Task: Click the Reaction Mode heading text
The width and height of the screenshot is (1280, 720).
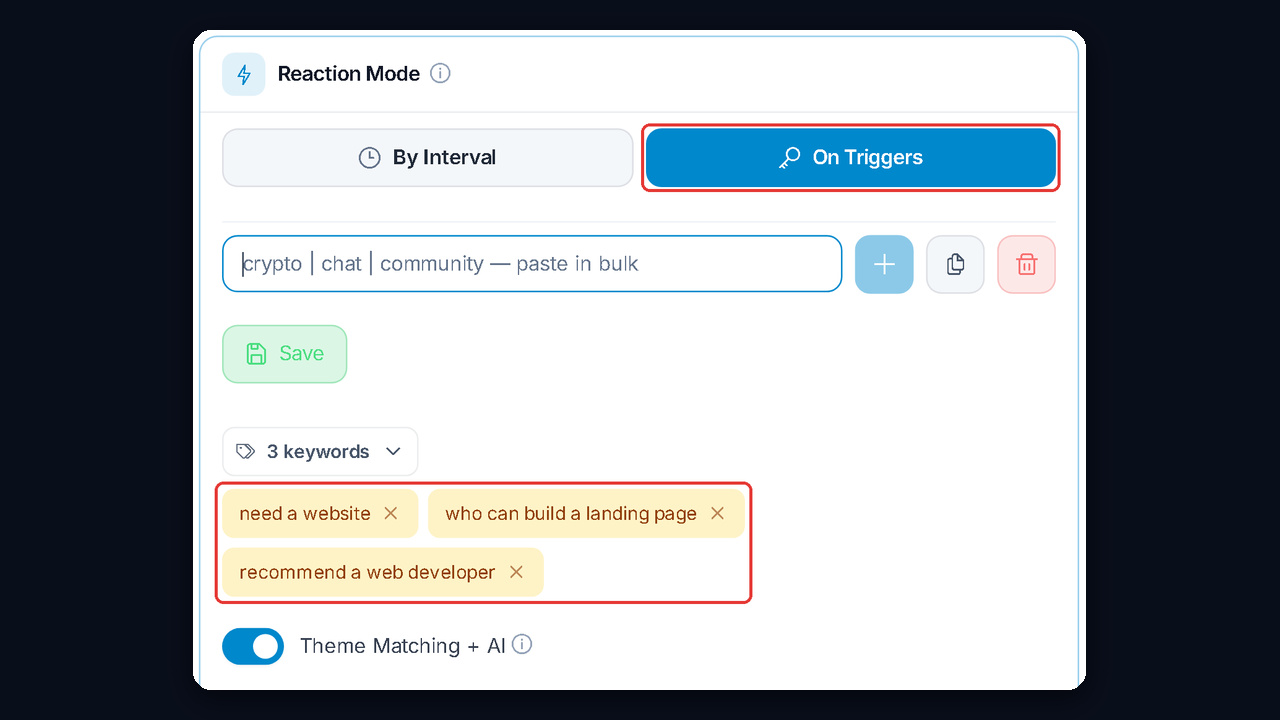Action: tap(349, 74)
